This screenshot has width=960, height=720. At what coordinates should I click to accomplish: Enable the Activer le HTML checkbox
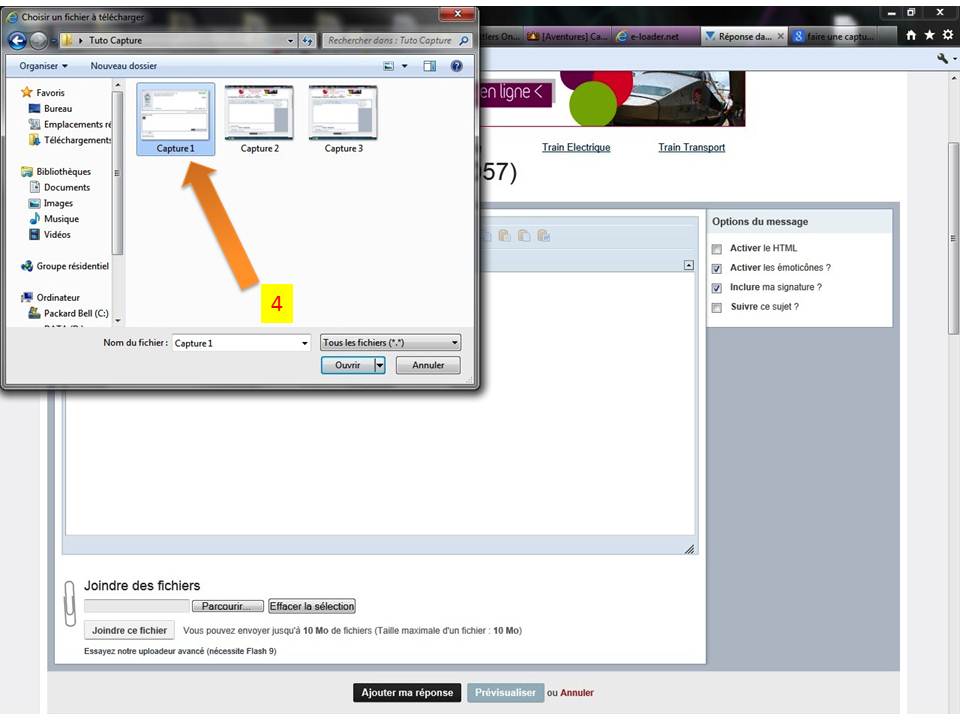[716, 249]
